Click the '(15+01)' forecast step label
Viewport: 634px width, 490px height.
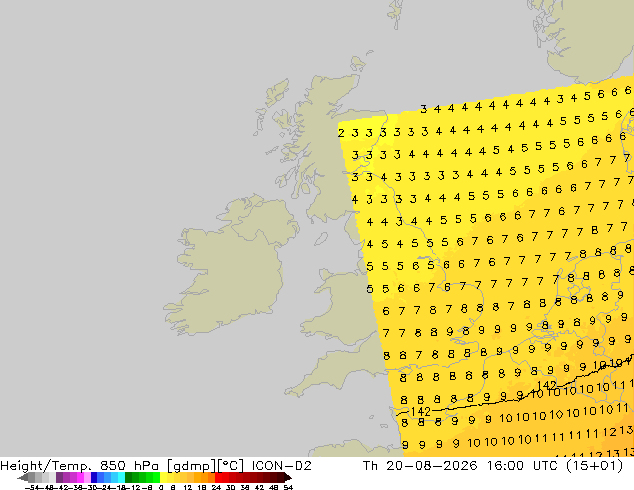point(594,466)
